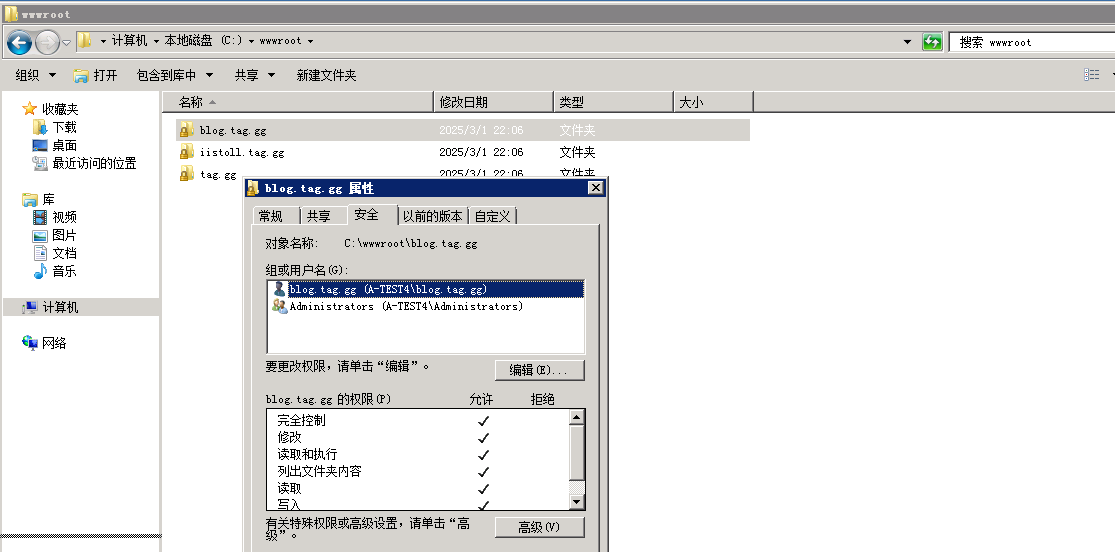Select blog.tag.gg user in group list
This screenshot has height=552, width=1115.
[x=387, y=289]
